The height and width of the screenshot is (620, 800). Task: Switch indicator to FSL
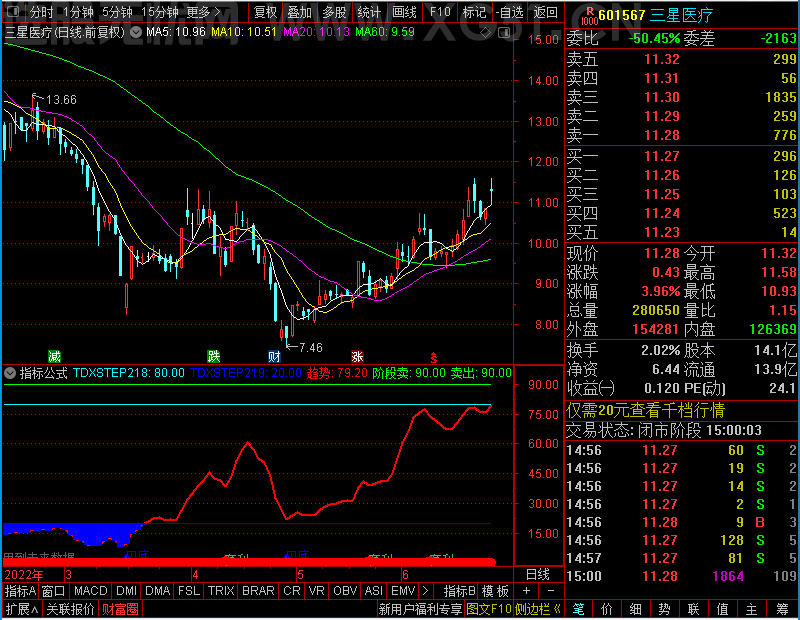(x=189, y=591)
